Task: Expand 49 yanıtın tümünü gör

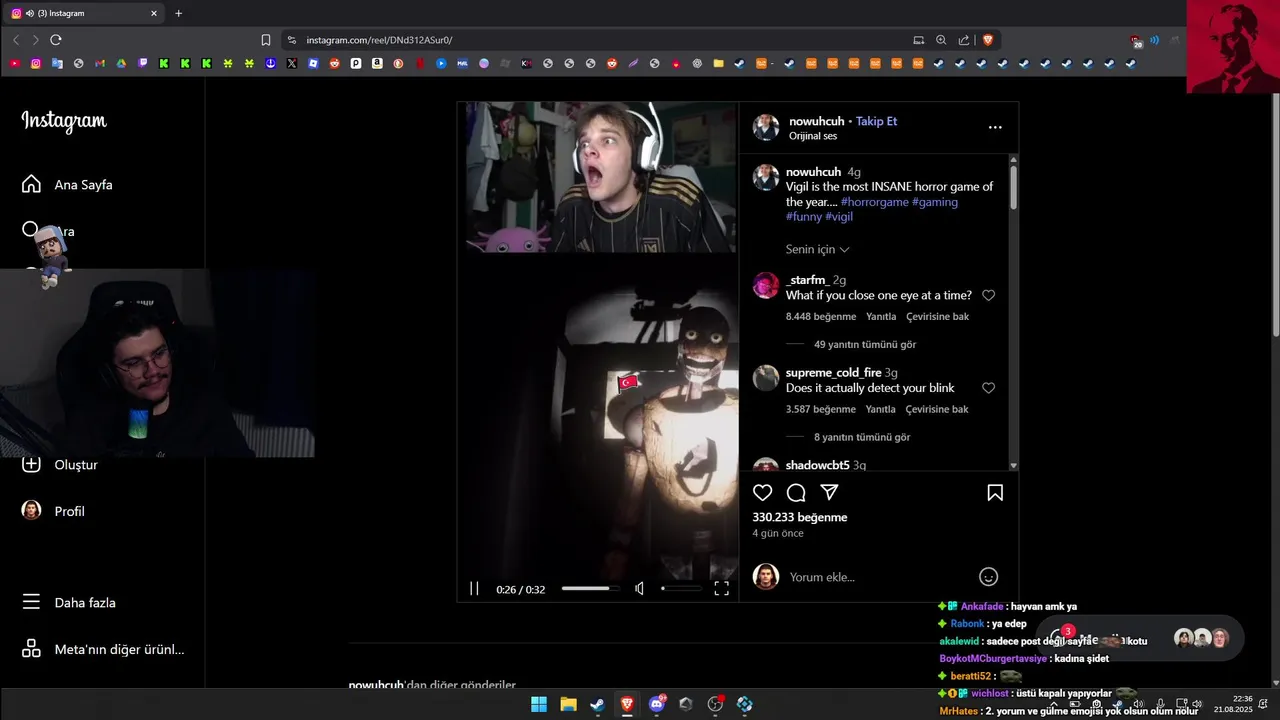Action: pos(865,344)
